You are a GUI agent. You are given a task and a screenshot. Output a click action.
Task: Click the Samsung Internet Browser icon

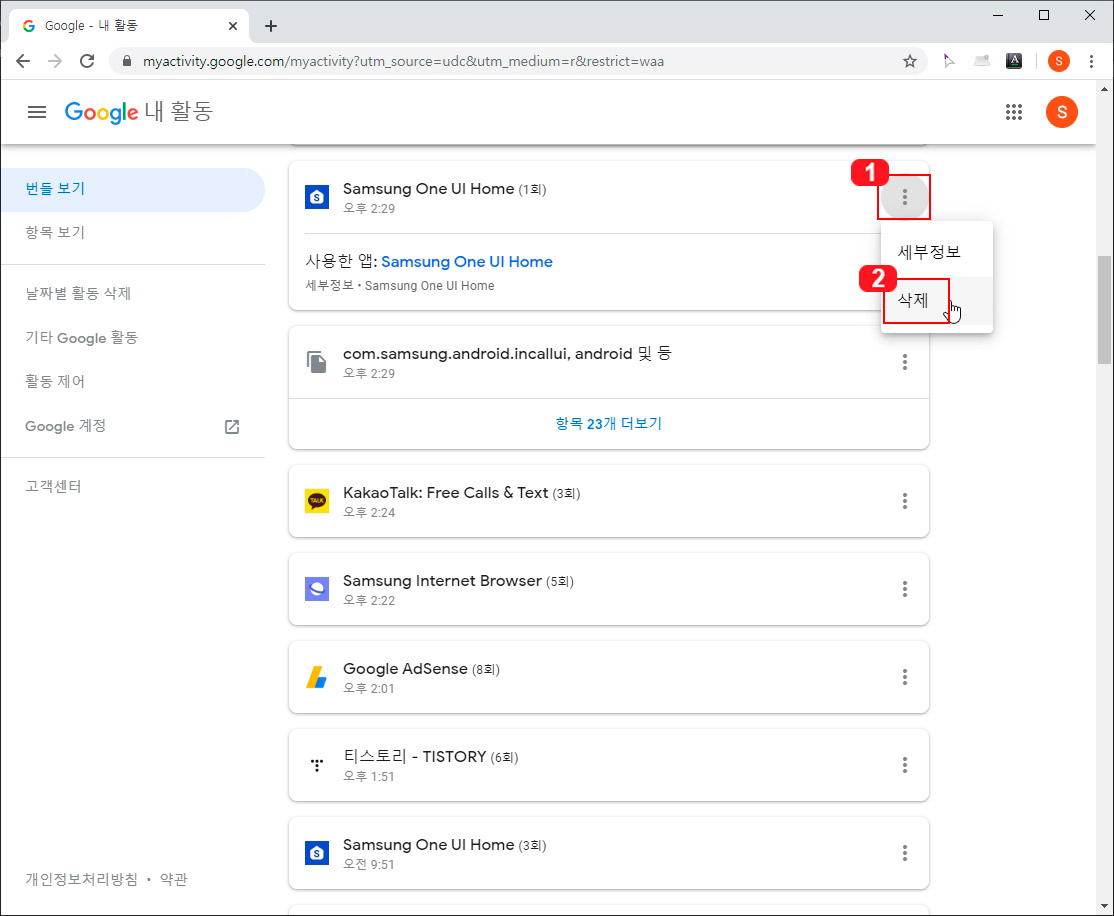317,589
